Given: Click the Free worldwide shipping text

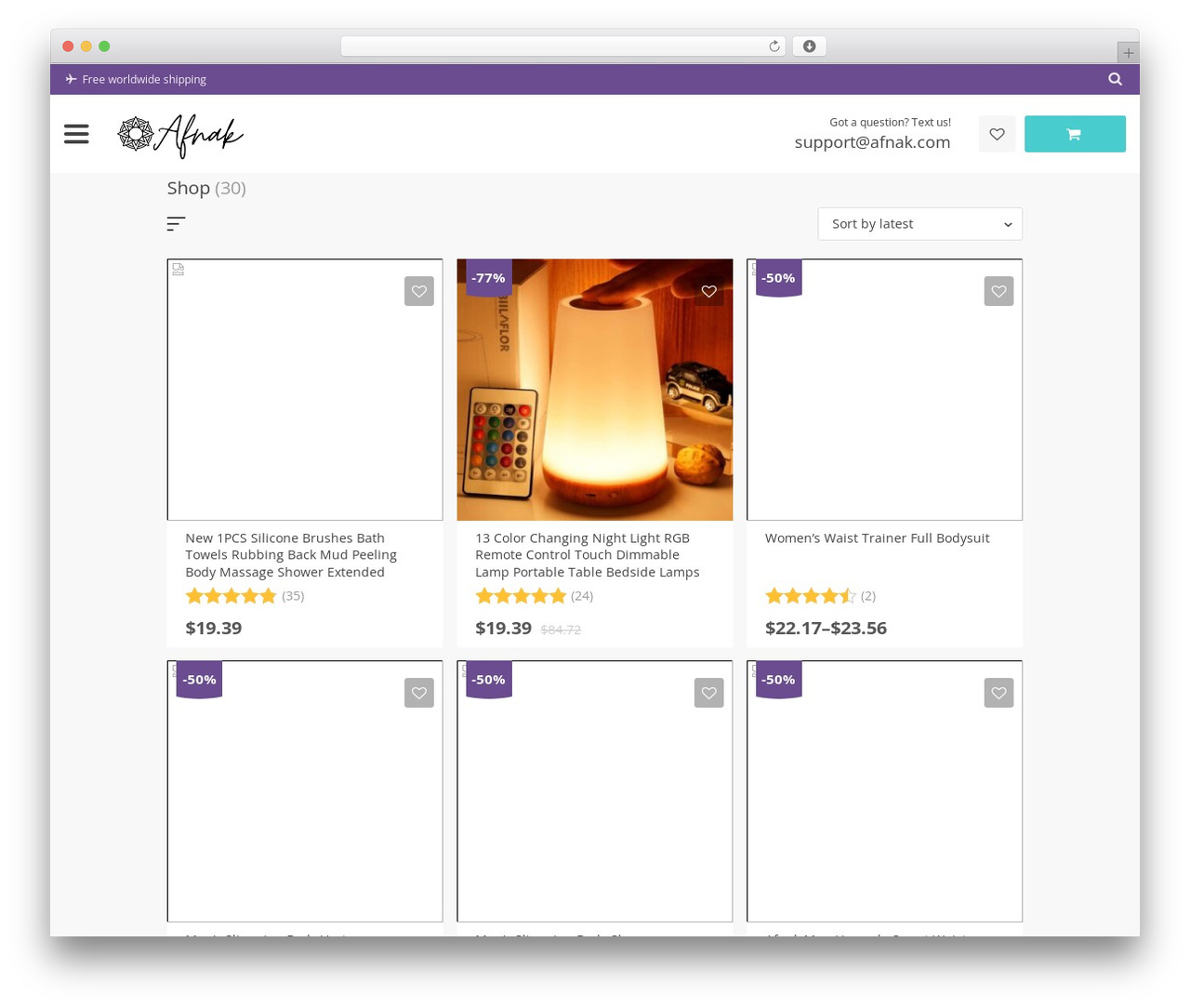Looking at the screenshot, I should click(144, 80).
